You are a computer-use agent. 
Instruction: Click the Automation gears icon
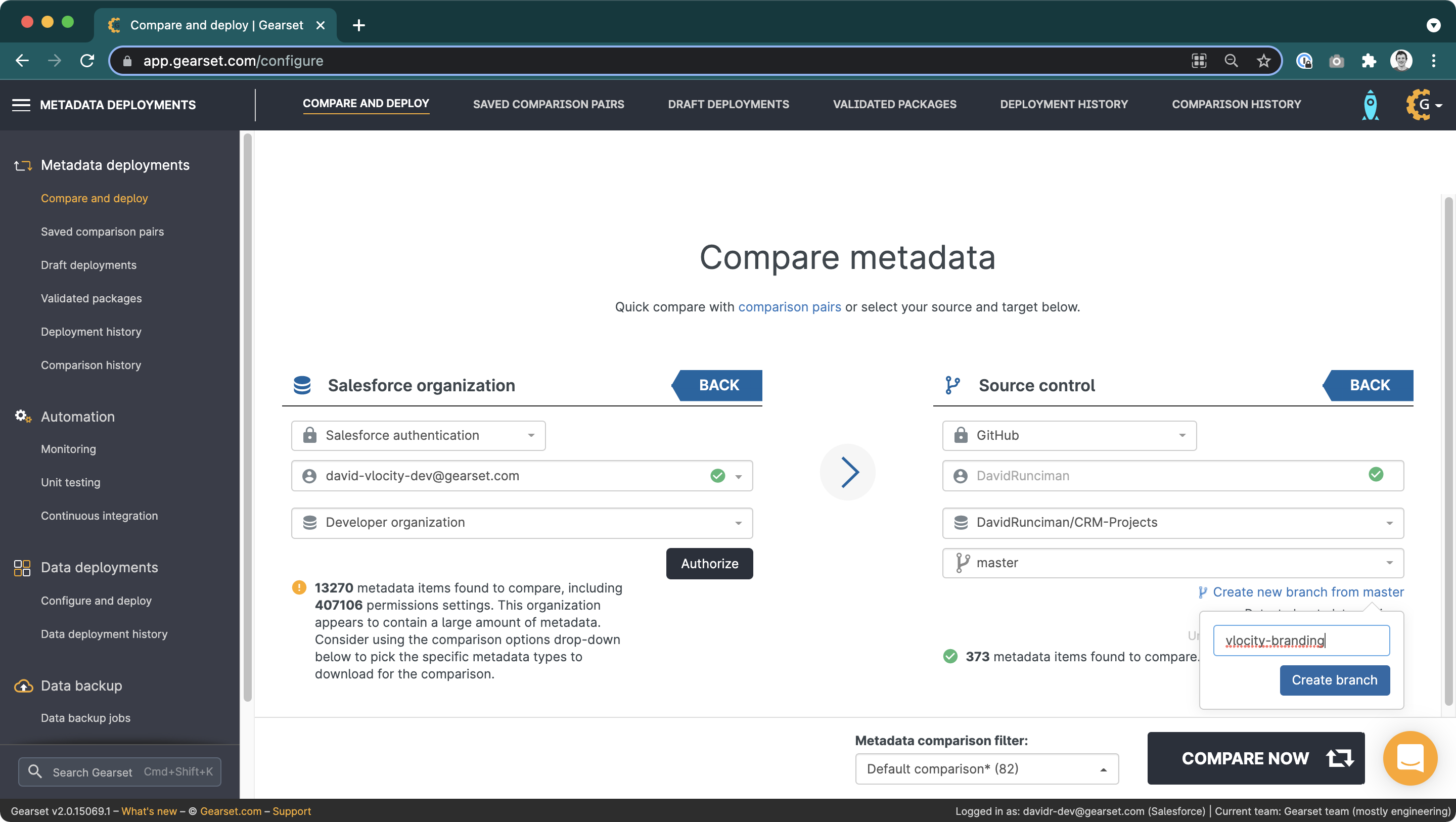(x=23, y=417)
